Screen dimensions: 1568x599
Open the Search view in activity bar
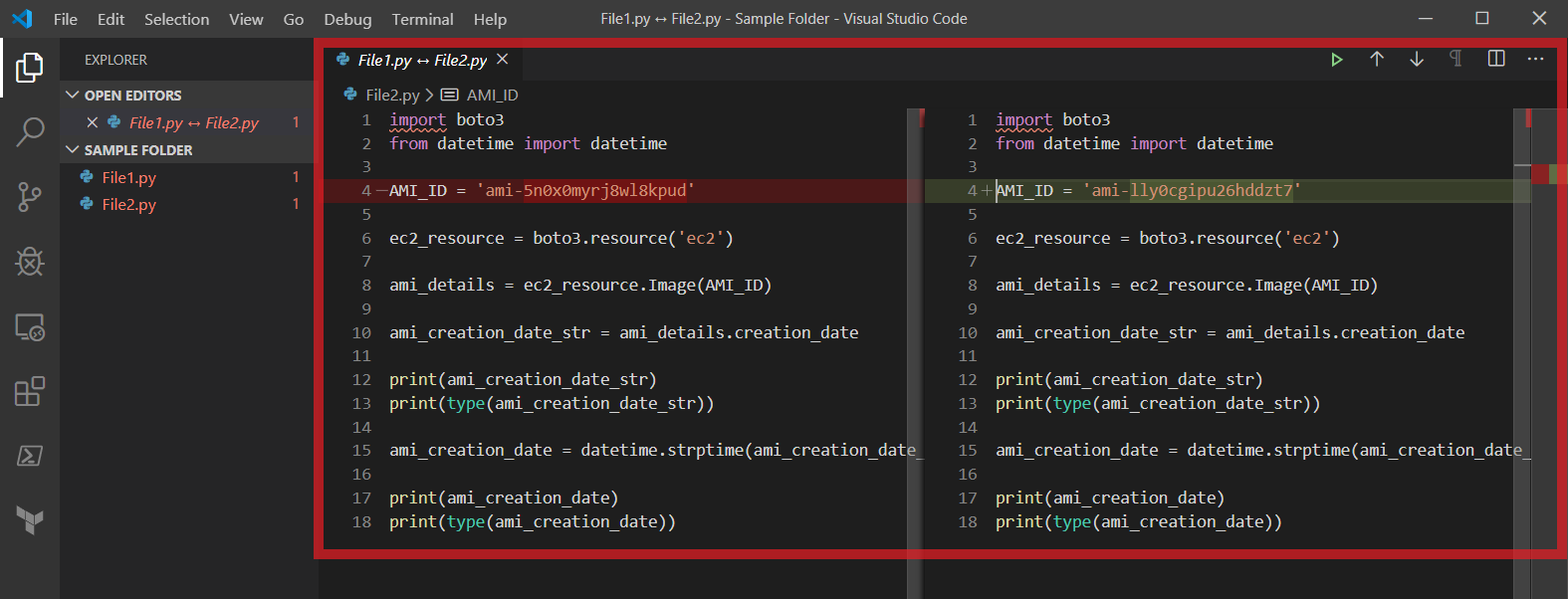pos(30,131)
